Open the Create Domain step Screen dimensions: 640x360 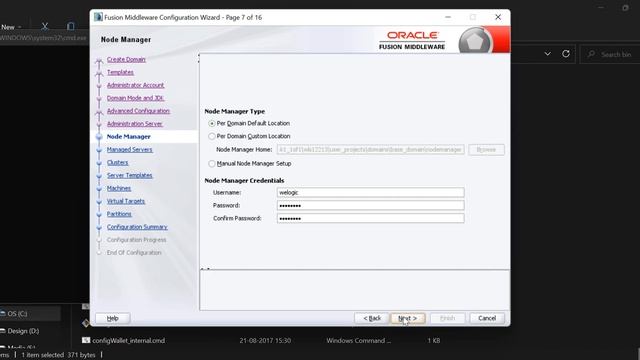[126, 60]
